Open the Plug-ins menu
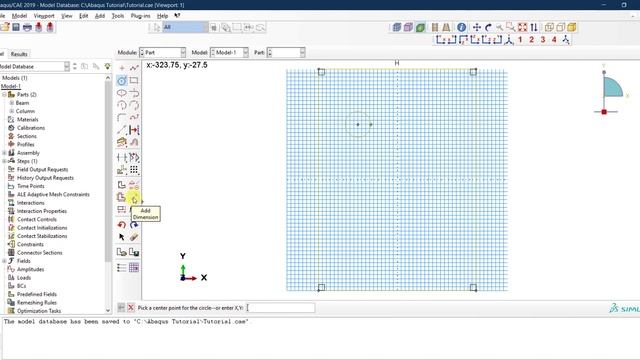 coord(140,16)
